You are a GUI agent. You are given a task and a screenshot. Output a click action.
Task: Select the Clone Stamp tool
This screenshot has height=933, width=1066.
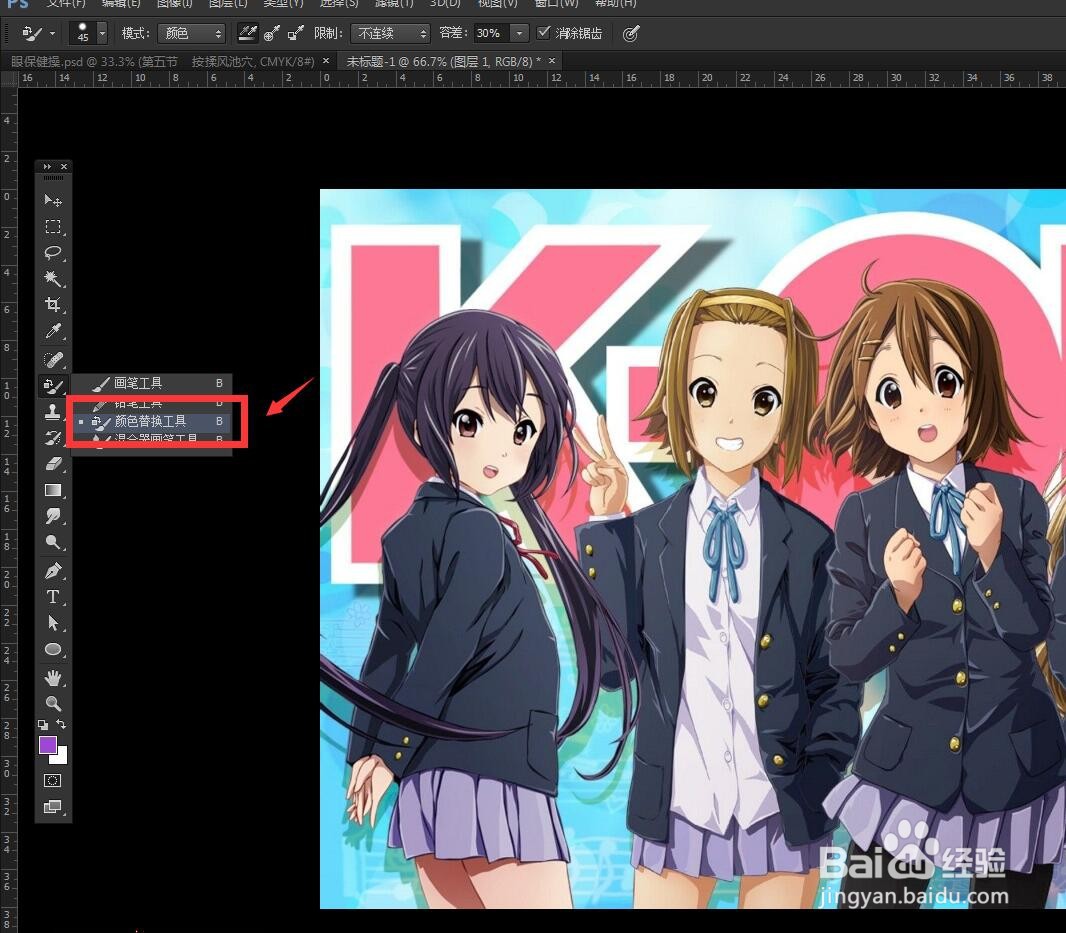coord(53,411)
